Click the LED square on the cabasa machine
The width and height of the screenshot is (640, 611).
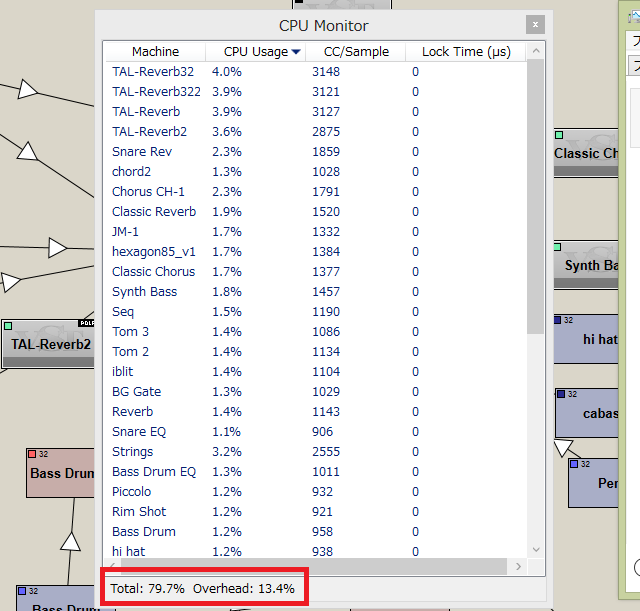(561, 394)
